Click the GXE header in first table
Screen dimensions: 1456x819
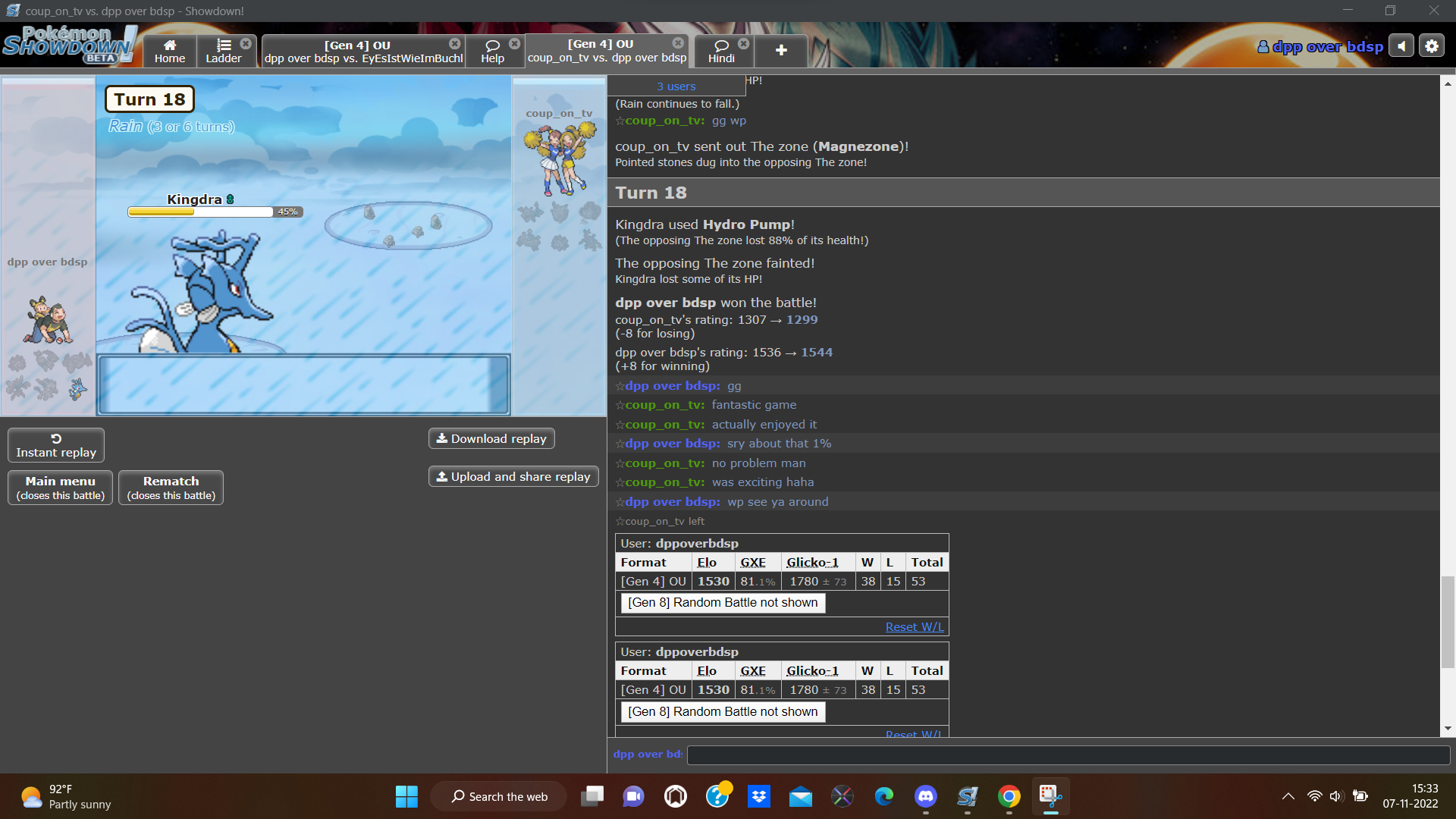tap(753, 563)
